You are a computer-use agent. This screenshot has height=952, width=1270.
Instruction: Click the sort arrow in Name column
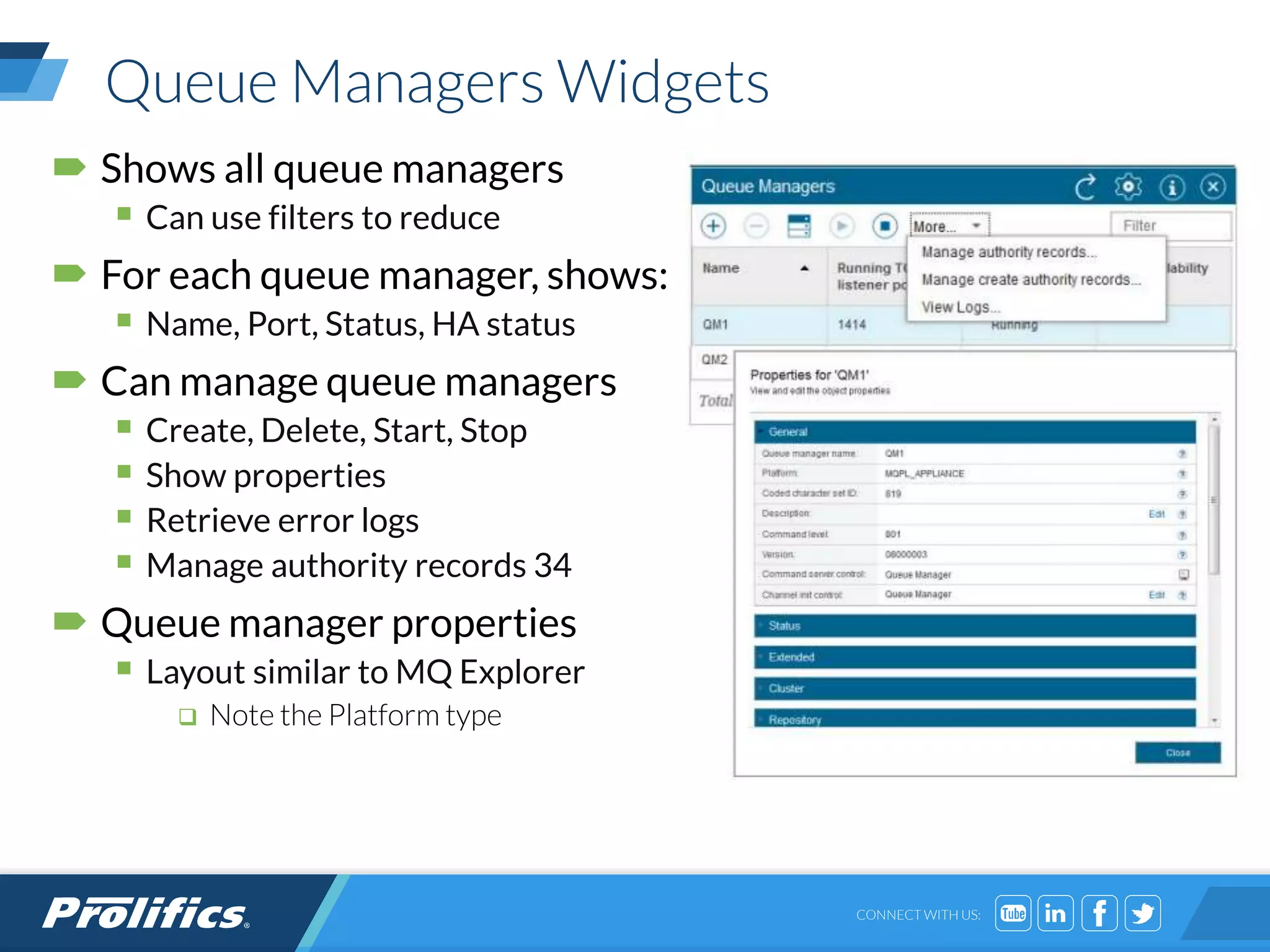coord(804,268)
